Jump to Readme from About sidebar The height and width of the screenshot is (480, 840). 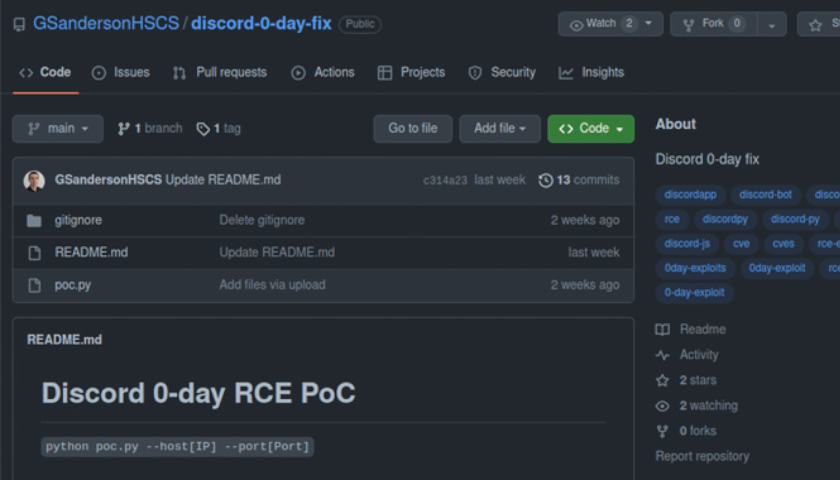pos(703,329)
